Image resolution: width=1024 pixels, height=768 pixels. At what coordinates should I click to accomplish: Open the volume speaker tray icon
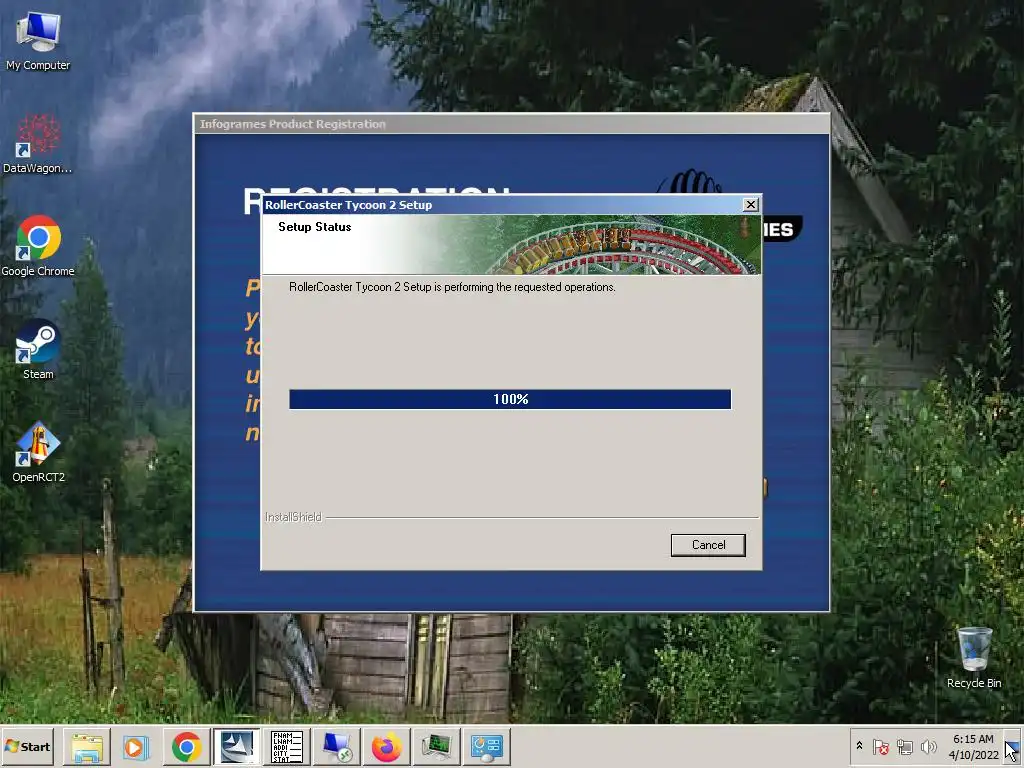(928, 747)
